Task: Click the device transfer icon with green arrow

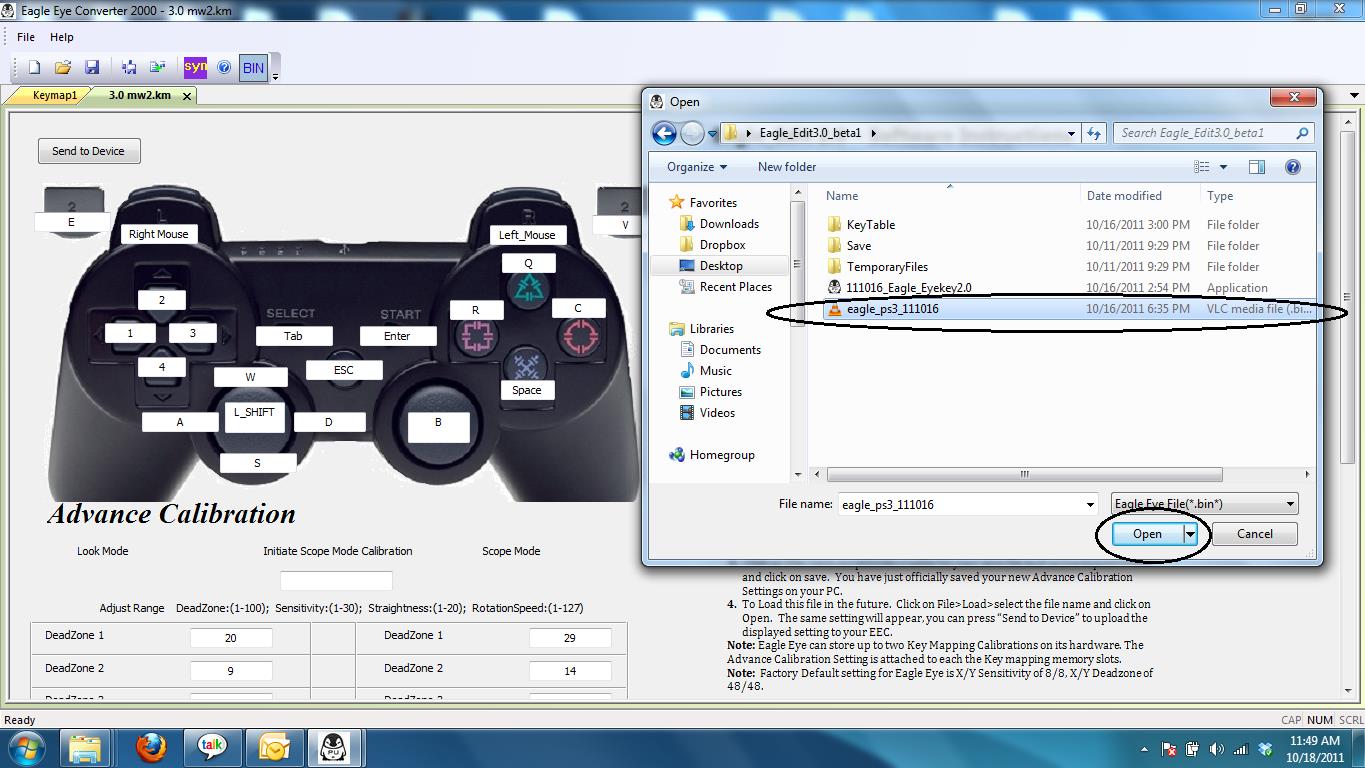Action: [x=158, y=68]
